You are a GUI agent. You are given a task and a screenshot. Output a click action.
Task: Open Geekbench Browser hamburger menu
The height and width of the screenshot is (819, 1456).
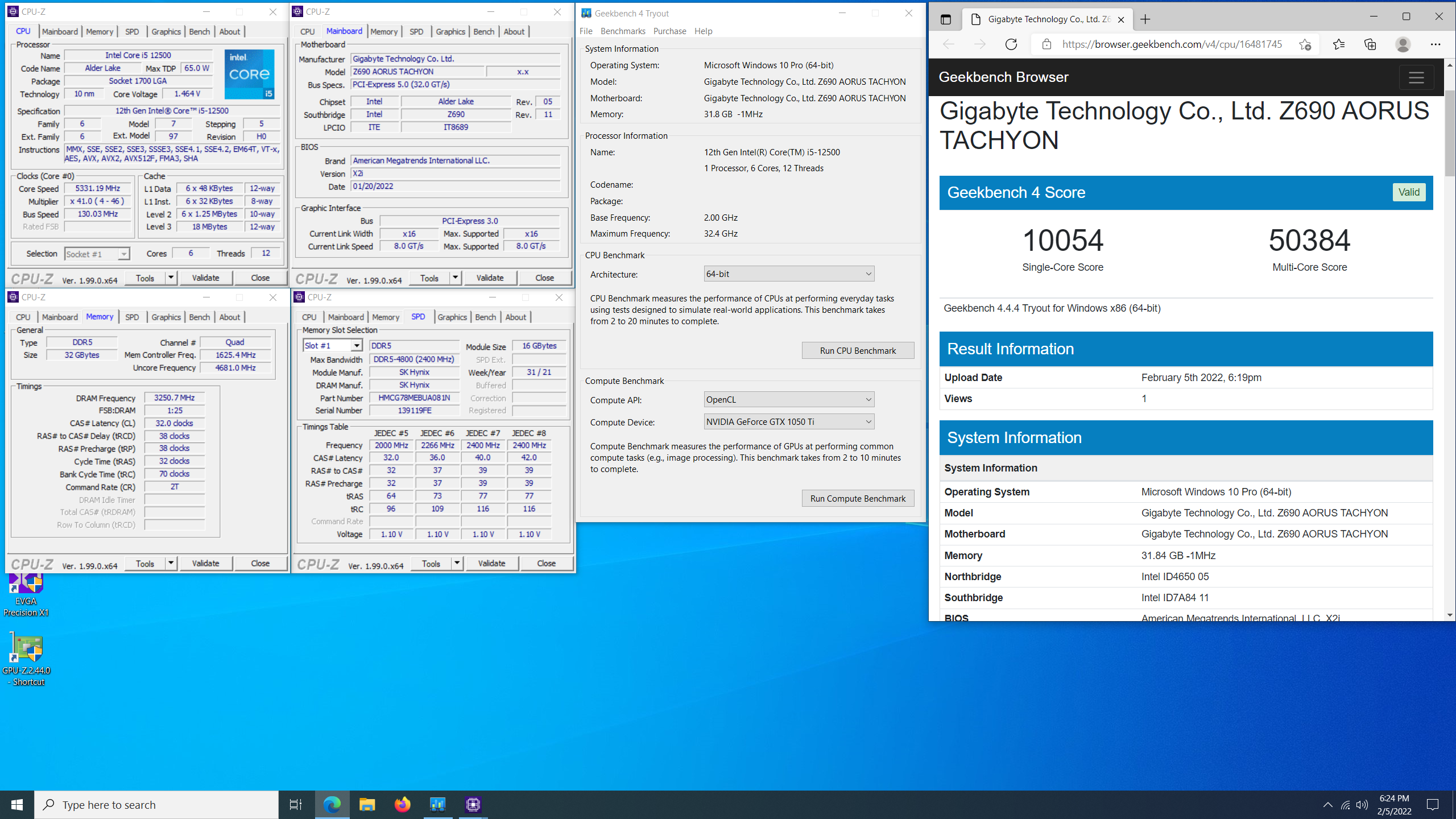pyautogui.click(x=1416, y=77)
